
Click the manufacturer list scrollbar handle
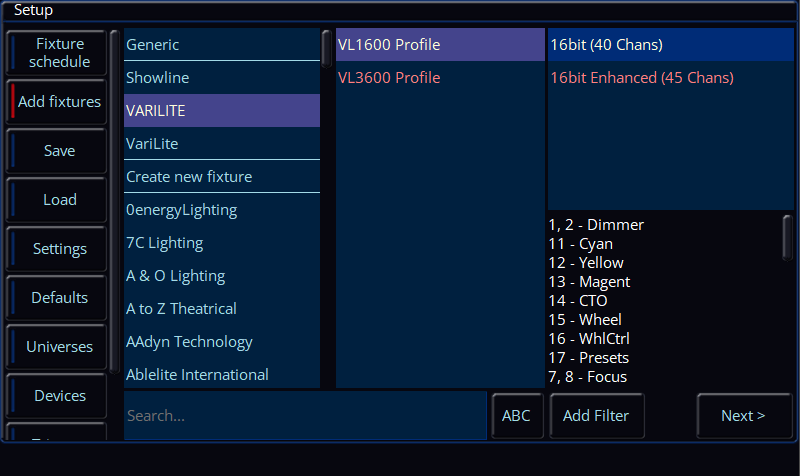click(327, 49)
